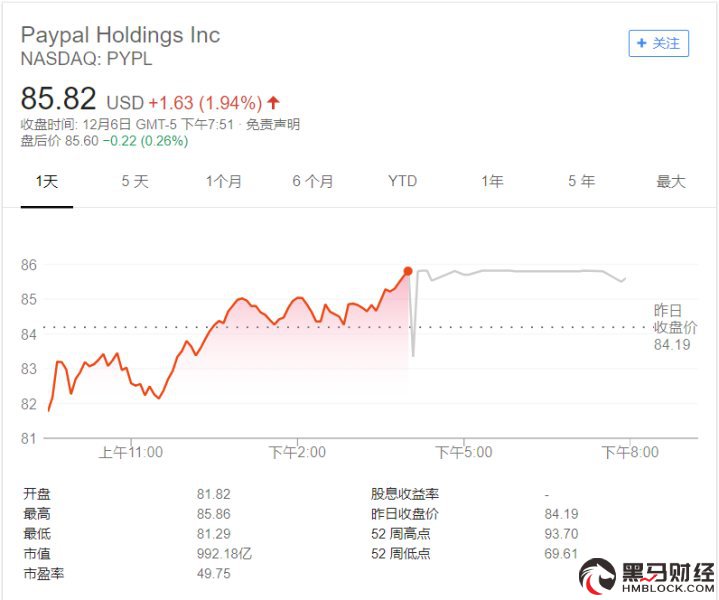Click the red up arrow icon
The height and width of the screenshot is (600, 719).
(273, 102)
